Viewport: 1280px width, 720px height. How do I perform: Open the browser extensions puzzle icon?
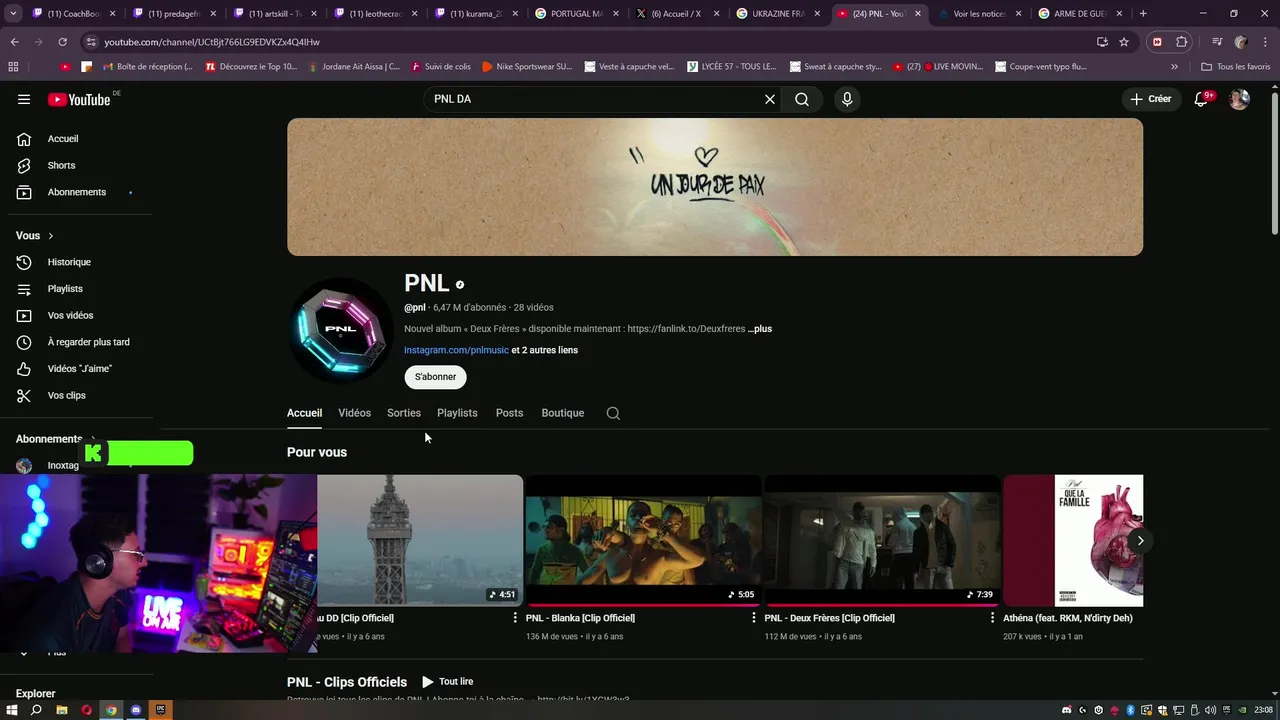coord(1181,42)
